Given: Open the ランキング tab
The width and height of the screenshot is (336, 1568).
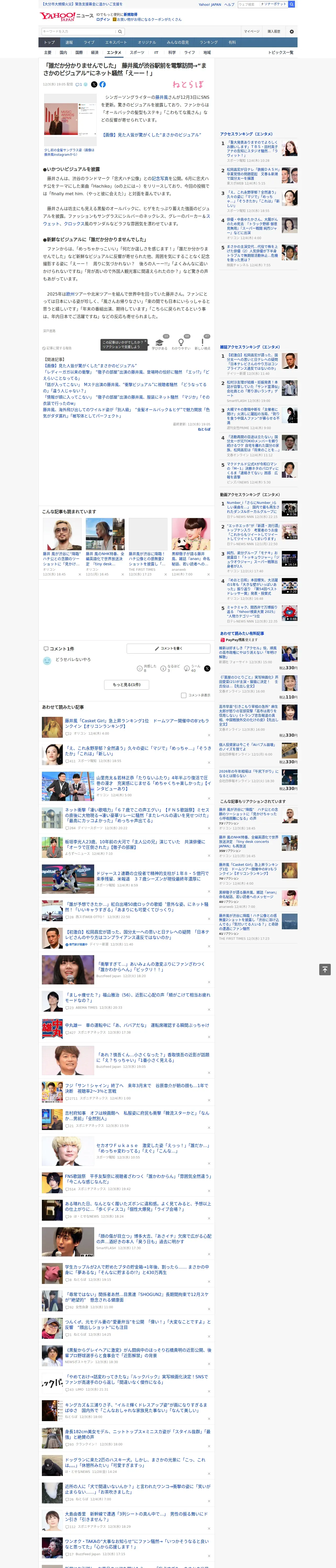Looking at the screenshot, I should coord(209,43).
